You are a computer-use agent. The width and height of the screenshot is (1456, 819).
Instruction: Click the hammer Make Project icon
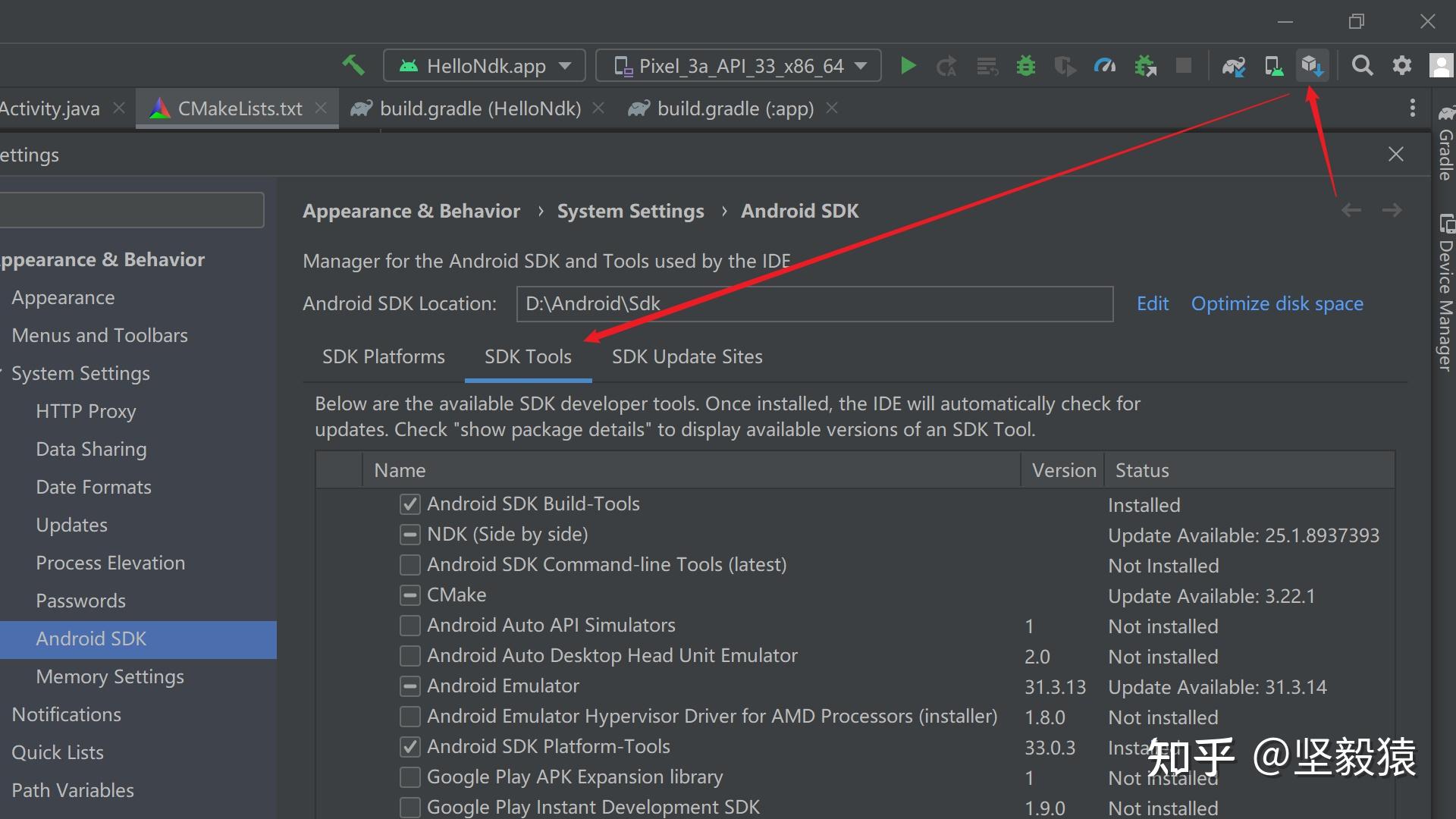tap(353, 65)
